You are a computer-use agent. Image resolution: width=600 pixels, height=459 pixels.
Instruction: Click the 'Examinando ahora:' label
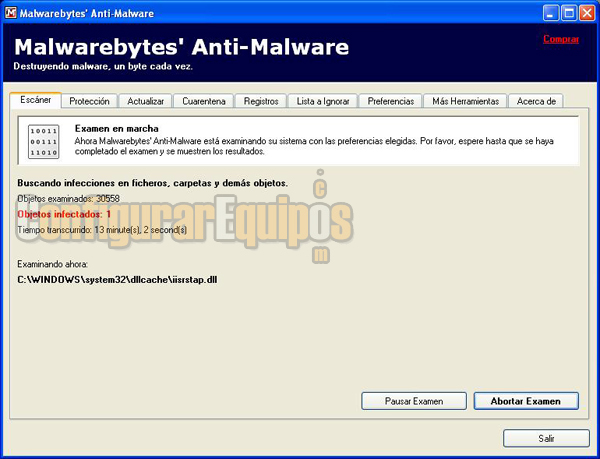[52, 264]
